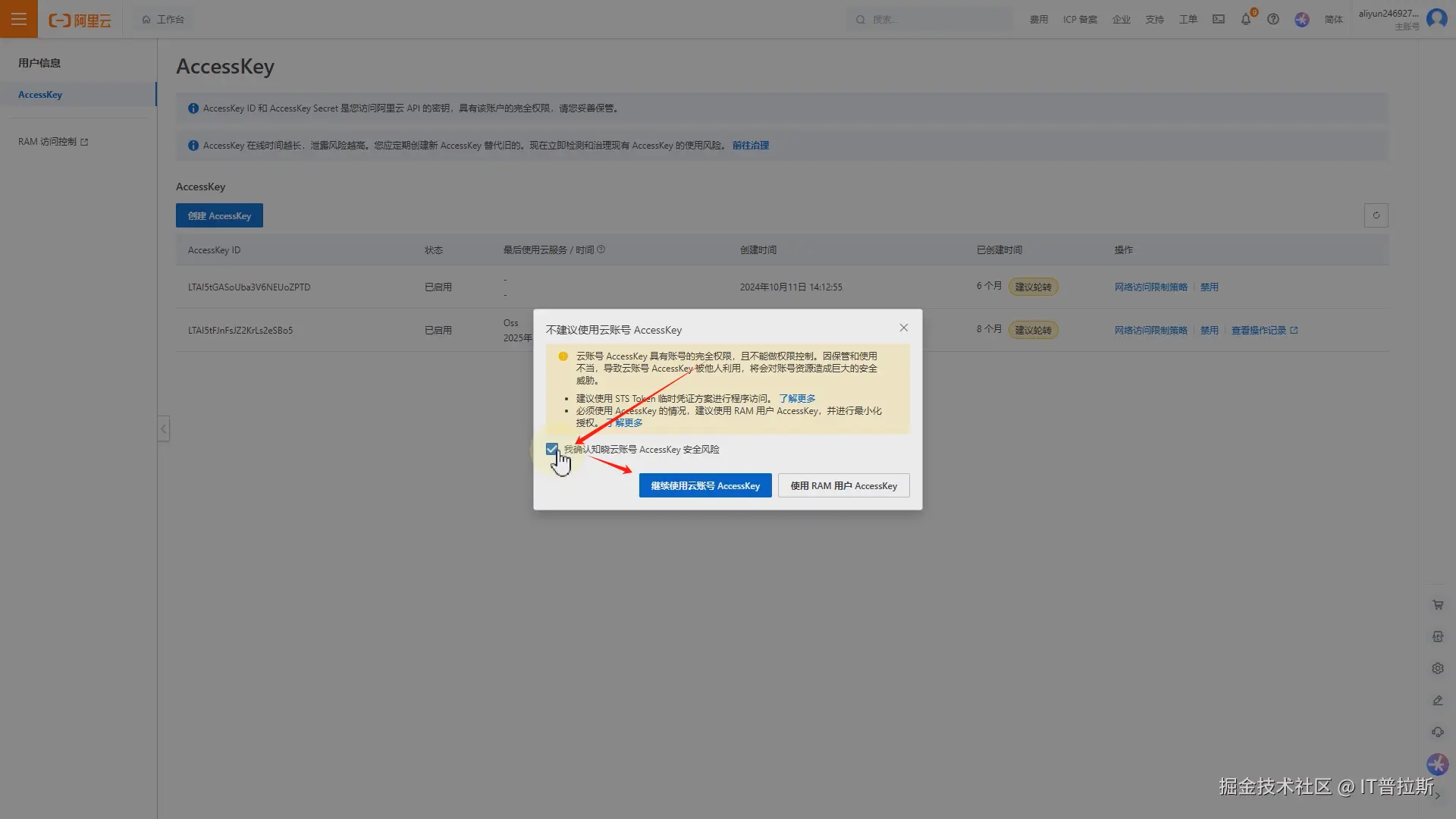Click the 前往治理 link in the info banner
The width and height of the screenshot is (1456, 819).
coord(750,146)
